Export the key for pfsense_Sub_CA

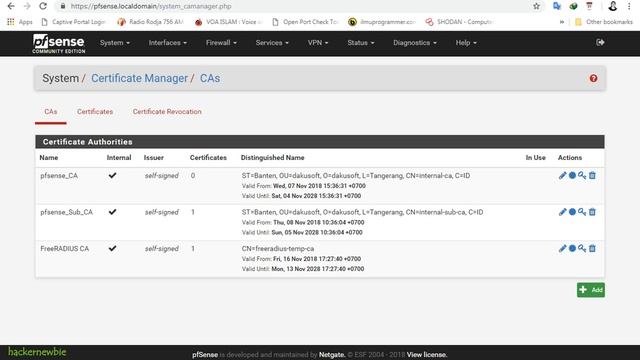pos(582,212)
